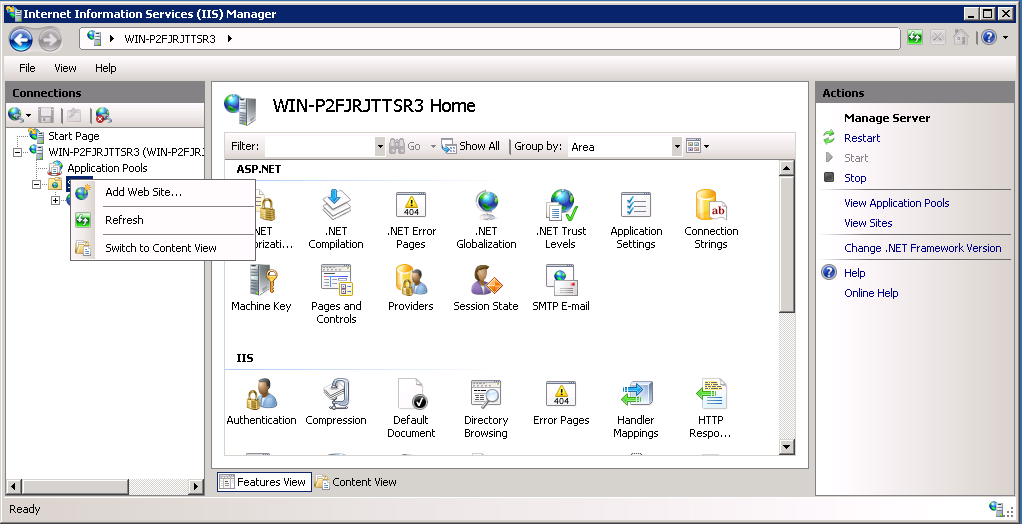Click in the Filter text field
The height and width of the screenshot is (524, 1022).
coord(319,147)
